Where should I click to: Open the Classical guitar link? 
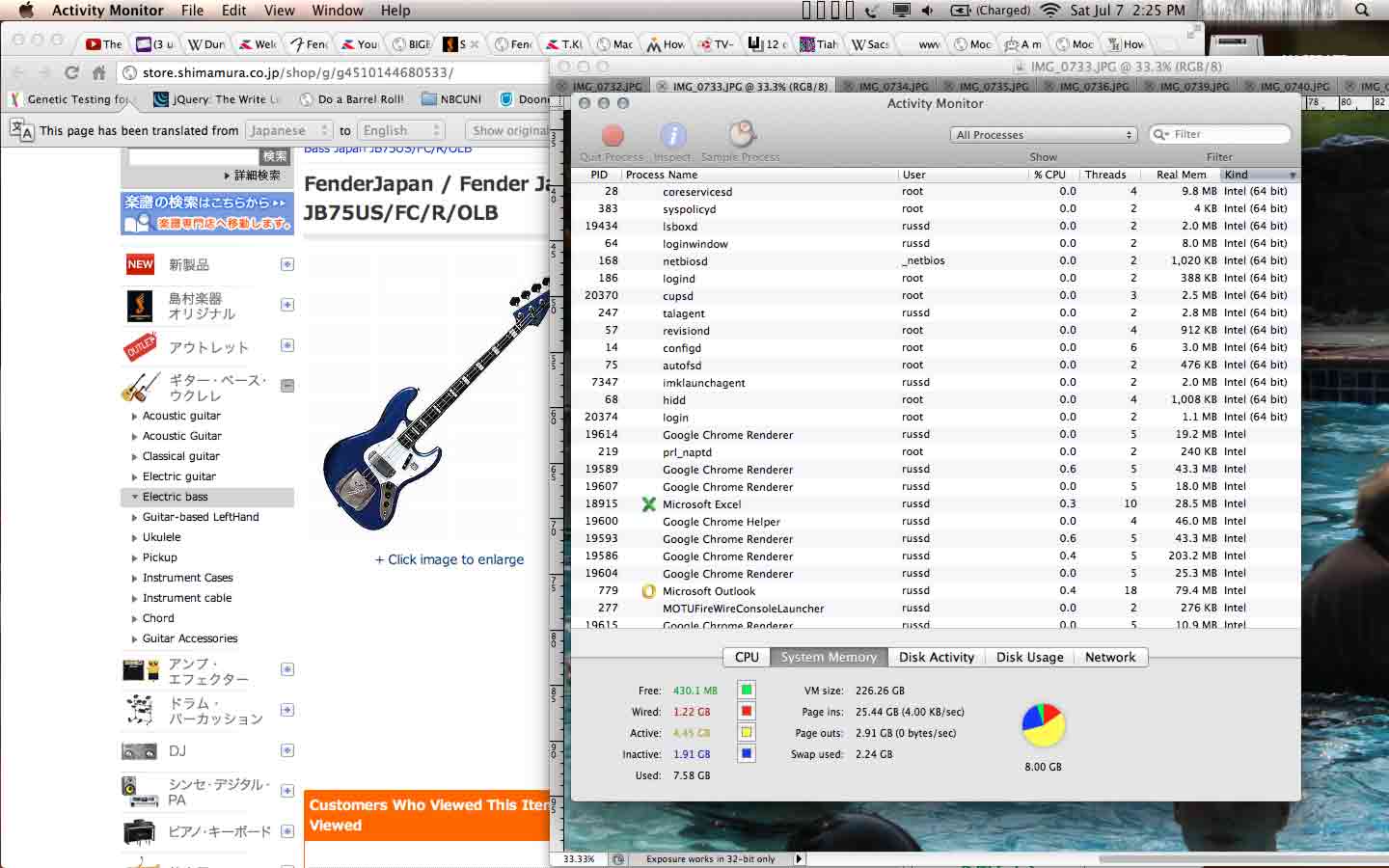pyautogui.click(x=181, y=456)
